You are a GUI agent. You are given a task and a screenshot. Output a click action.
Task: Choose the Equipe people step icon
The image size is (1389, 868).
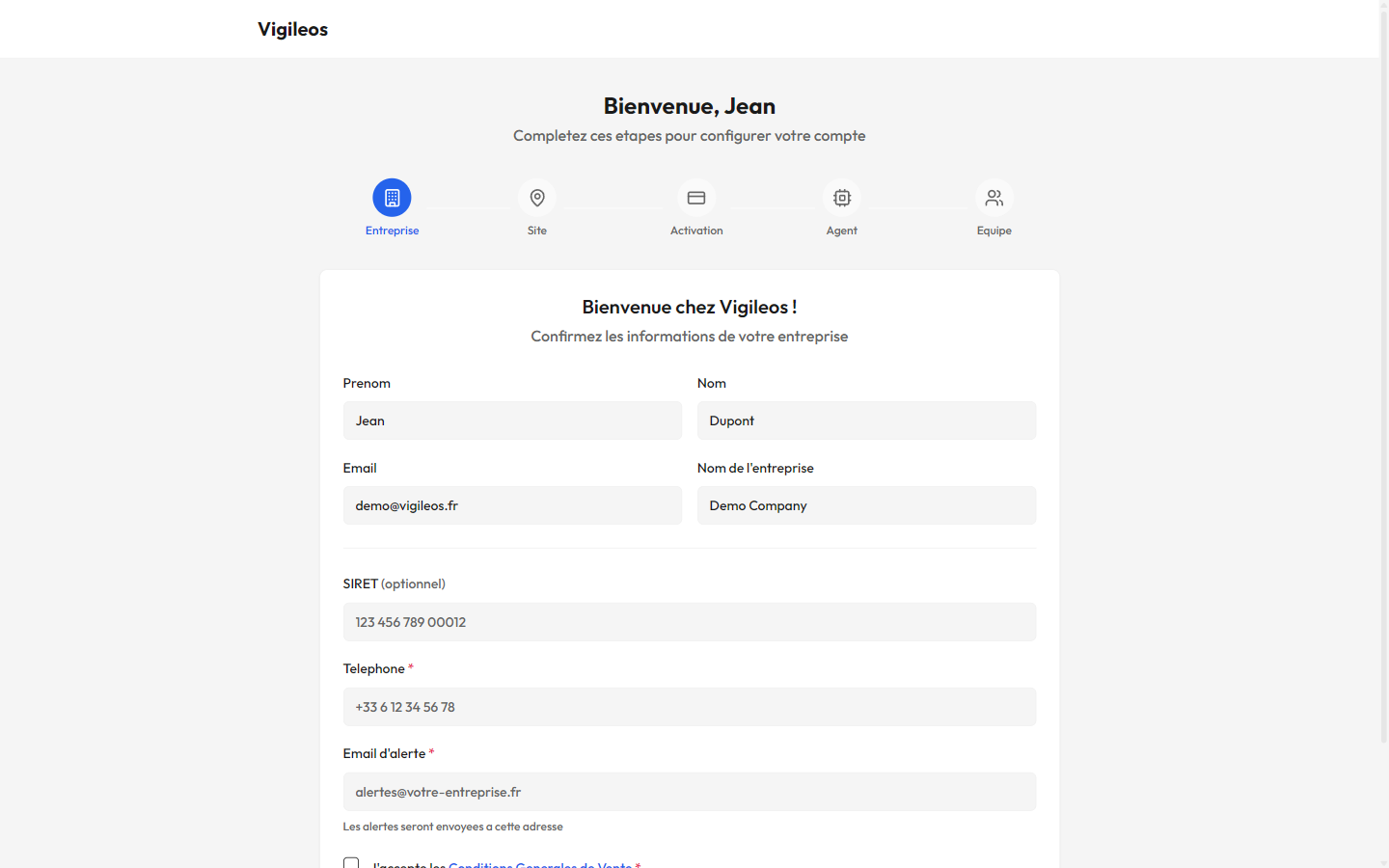point(994,198)
